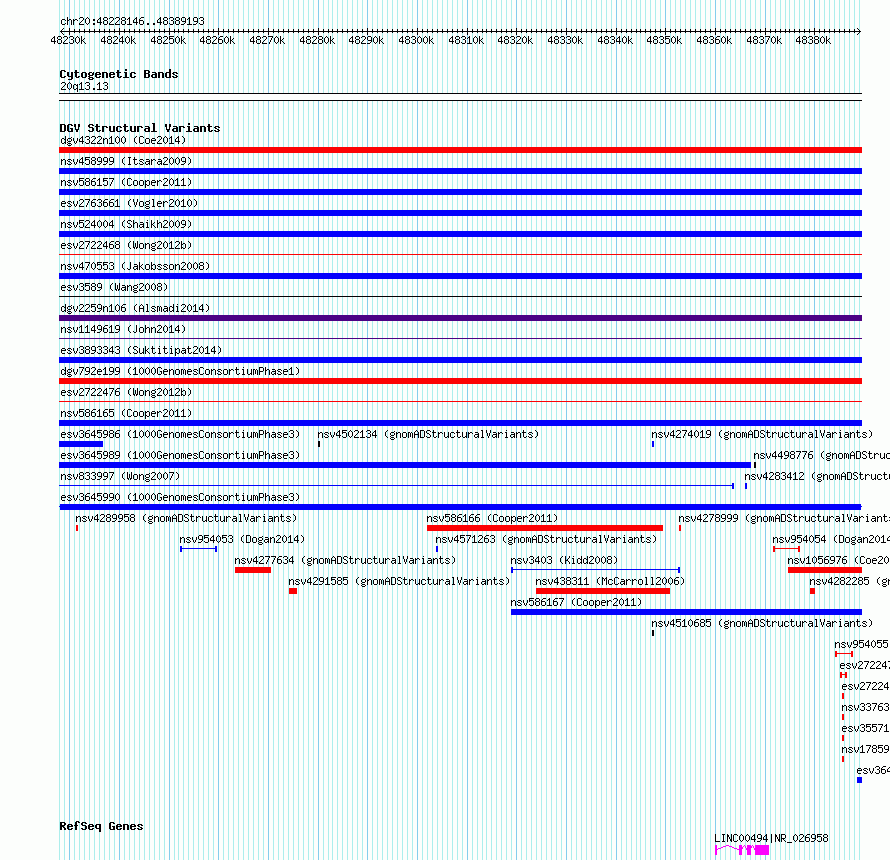This screenshot has height=860, width=890.
Task: Open the nsv954053 (Dogan2014) label
Action: tap(242, 539)
